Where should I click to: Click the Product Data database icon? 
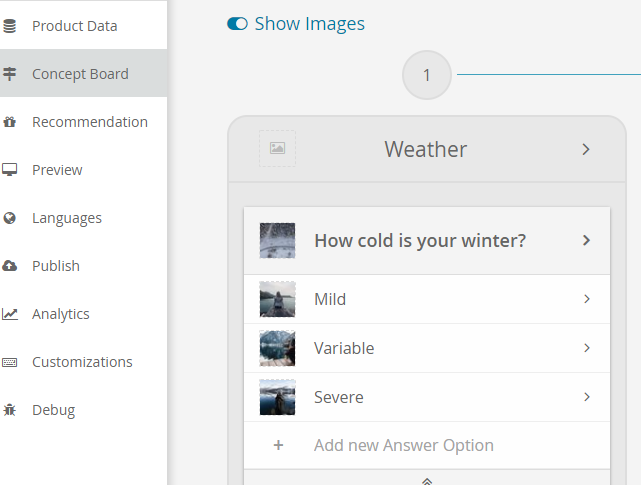pos(10,26)
